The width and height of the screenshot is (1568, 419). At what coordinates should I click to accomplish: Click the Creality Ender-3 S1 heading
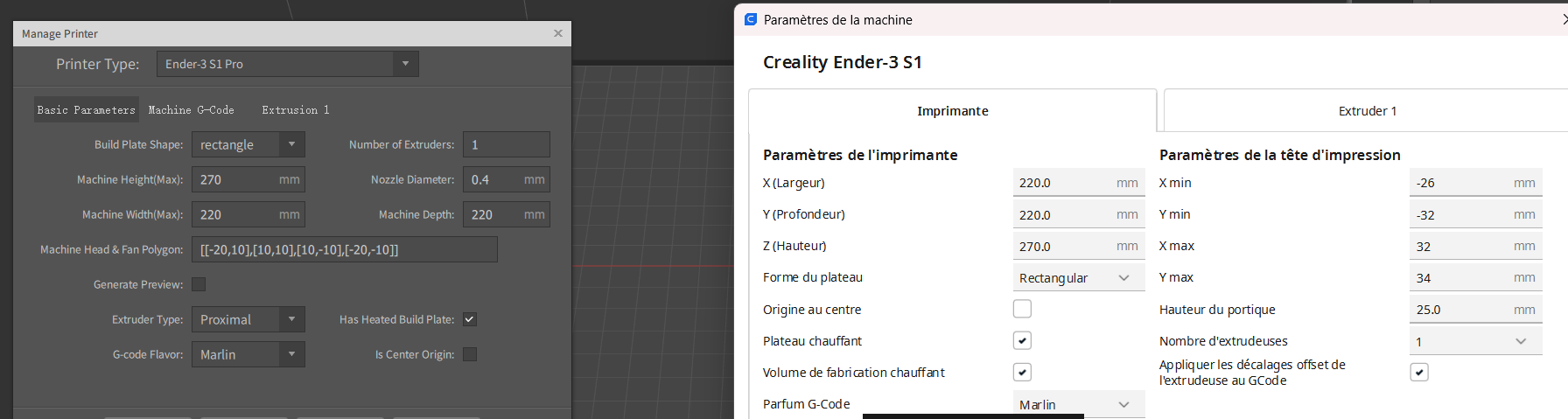pyautogui.click(x=843, y=62)
